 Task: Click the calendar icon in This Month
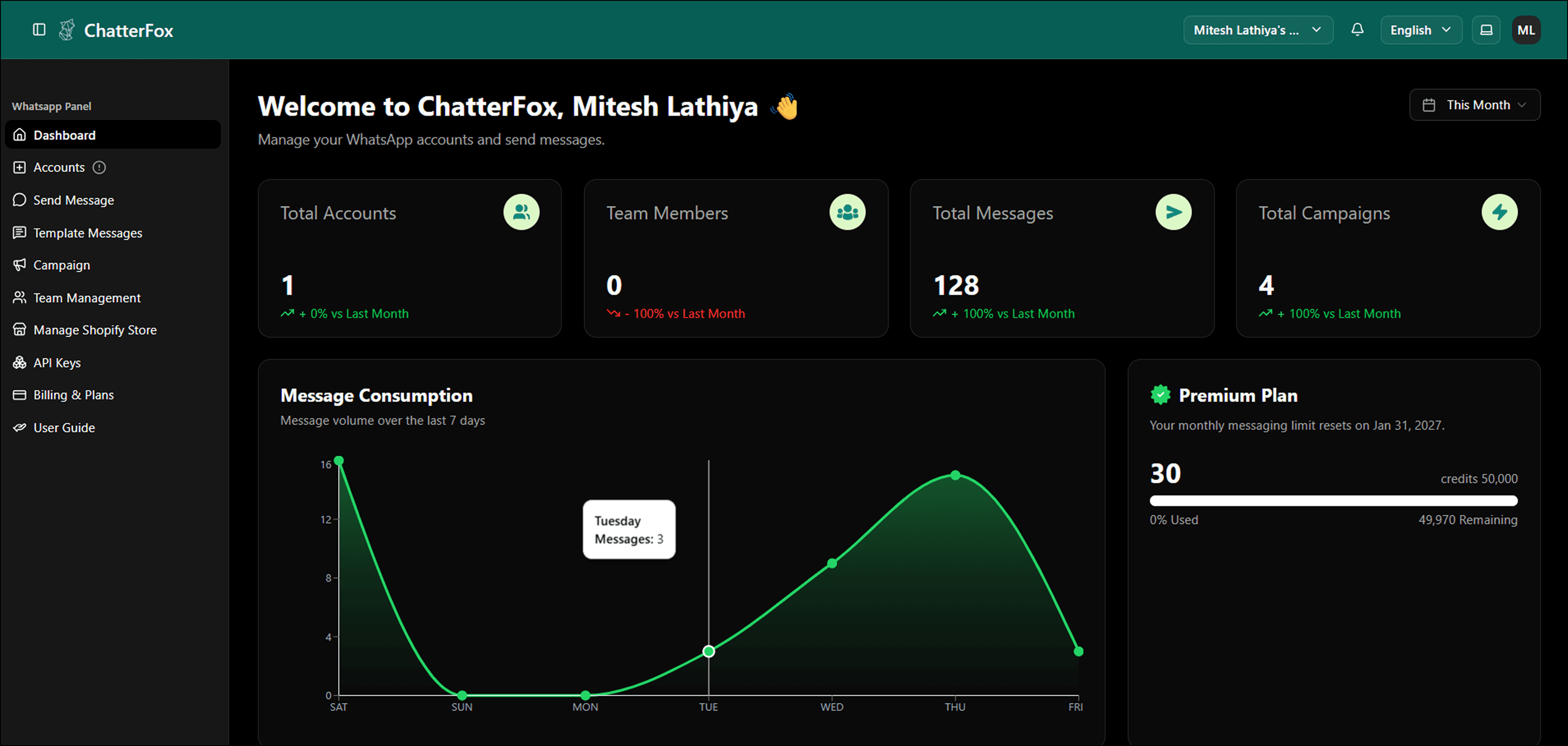(x=1429, y=105)
